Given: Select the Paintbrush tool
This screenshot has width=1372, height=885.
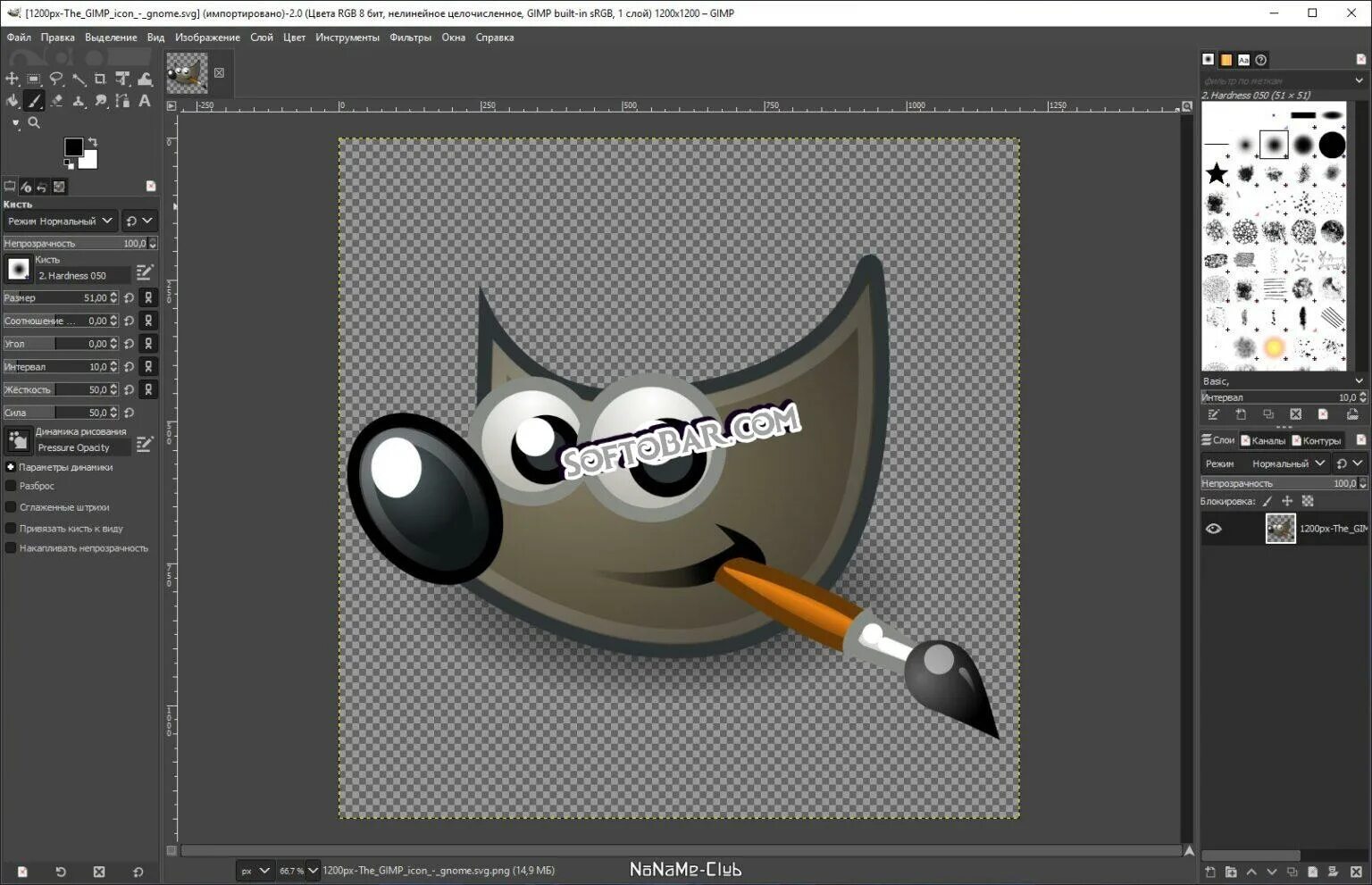Looking at the screenshot, I should pos(34,101).
